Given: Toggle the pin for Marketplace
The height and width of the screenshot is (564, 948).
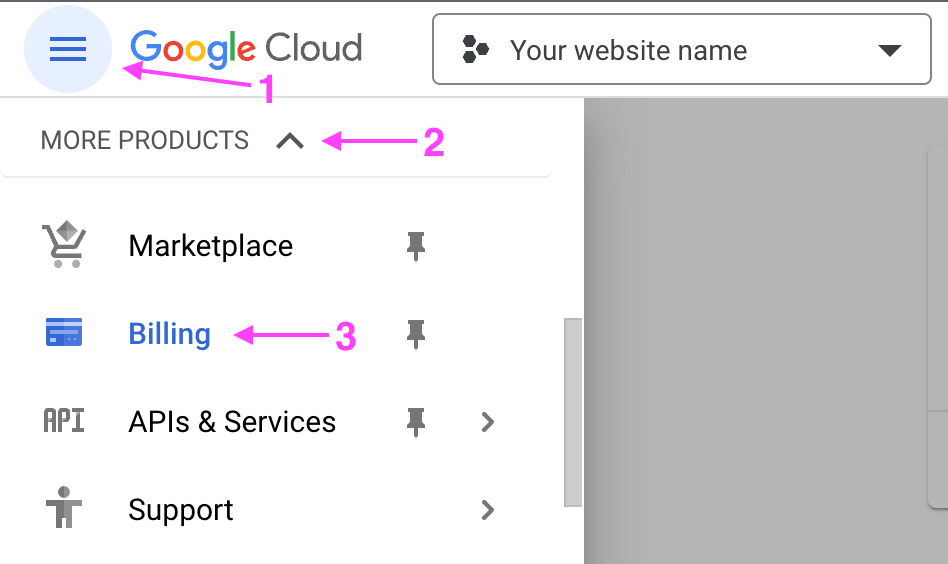Looking at the screenshot, I should tap(415, 246).
